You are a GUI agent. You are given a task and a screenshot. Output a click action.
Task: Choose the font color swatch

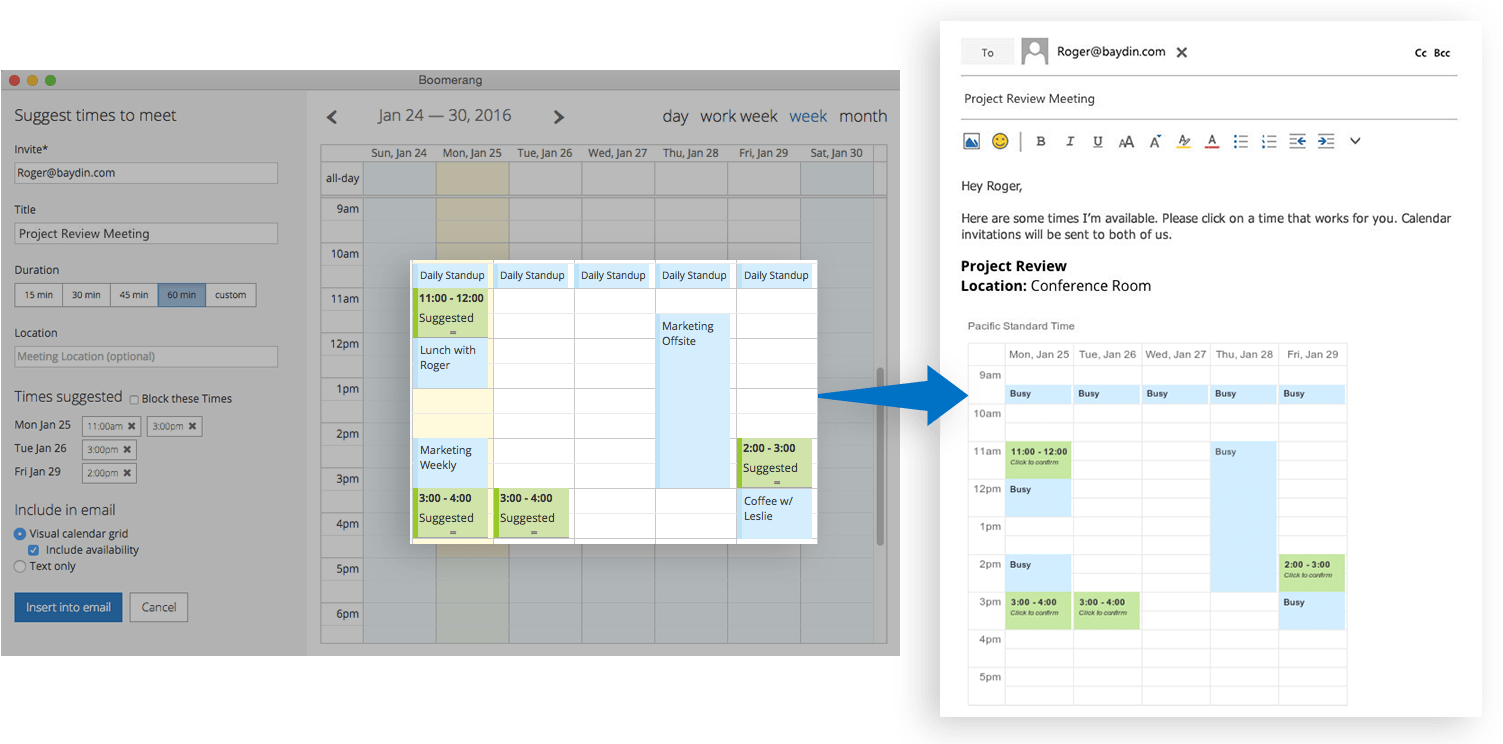tap(1212, 141)
